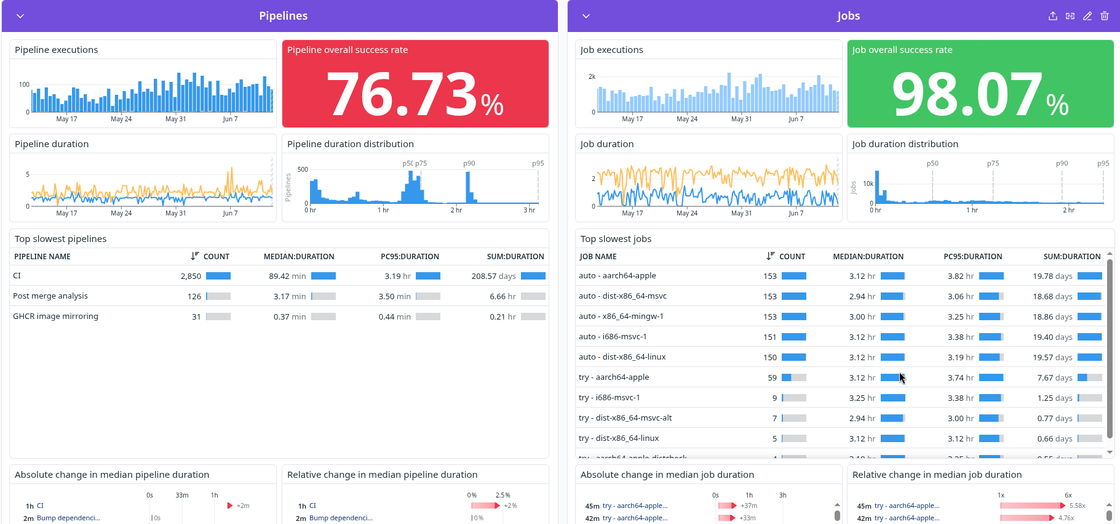Select the auto - aarch64-apple job row
This screenshot has width=1120, height=524.
tap(841, 276)
